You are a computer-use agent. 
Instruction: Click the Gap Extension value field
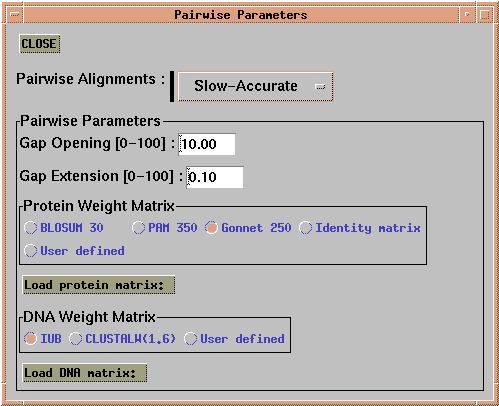[x=215, y=177]
